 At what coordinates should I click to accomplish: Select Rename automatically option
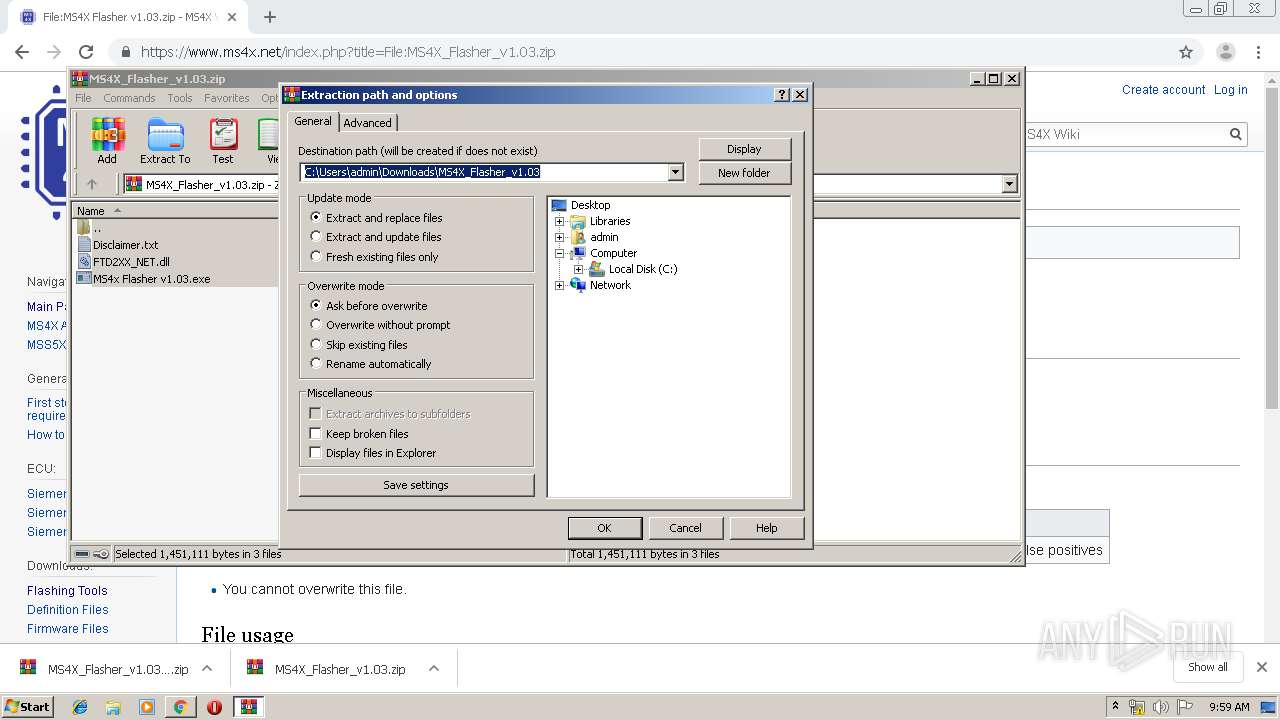(371, 364)
